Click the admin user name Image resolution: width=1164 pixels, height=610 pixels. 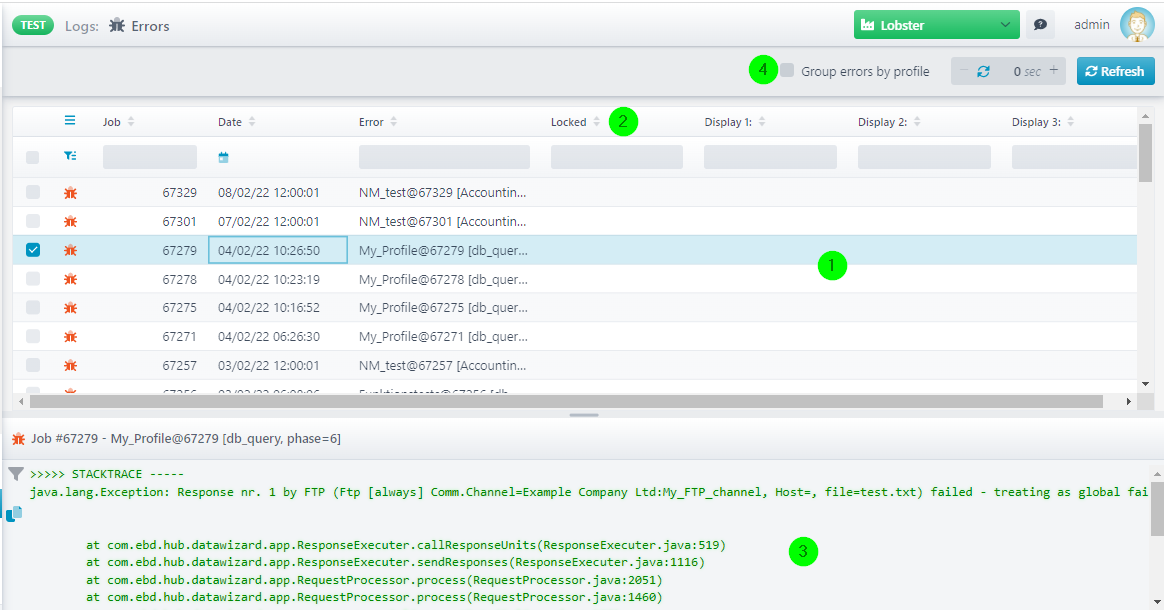1091,24
